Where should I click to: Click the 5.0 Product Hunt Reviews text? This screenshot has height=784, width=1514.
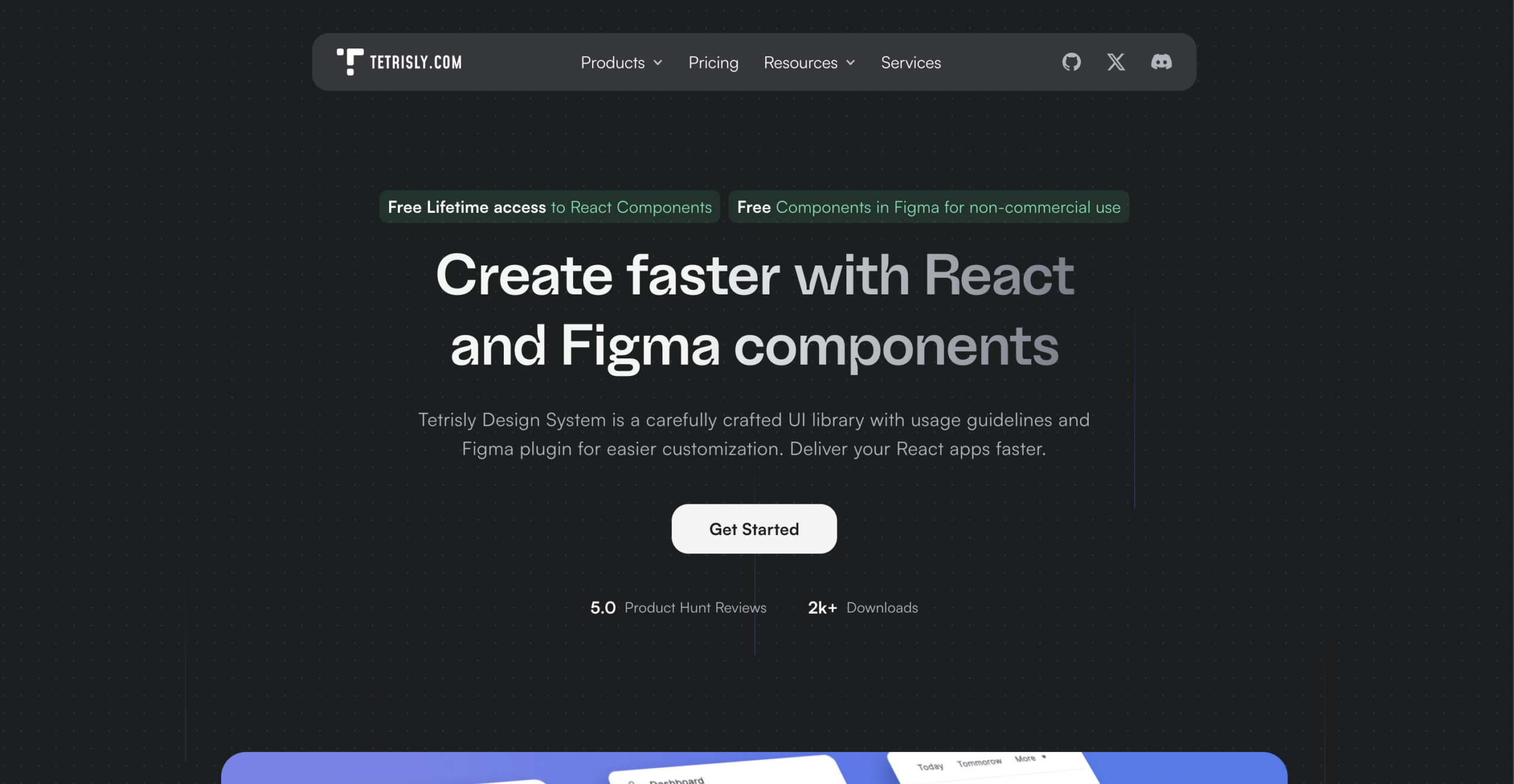[678, 608]
